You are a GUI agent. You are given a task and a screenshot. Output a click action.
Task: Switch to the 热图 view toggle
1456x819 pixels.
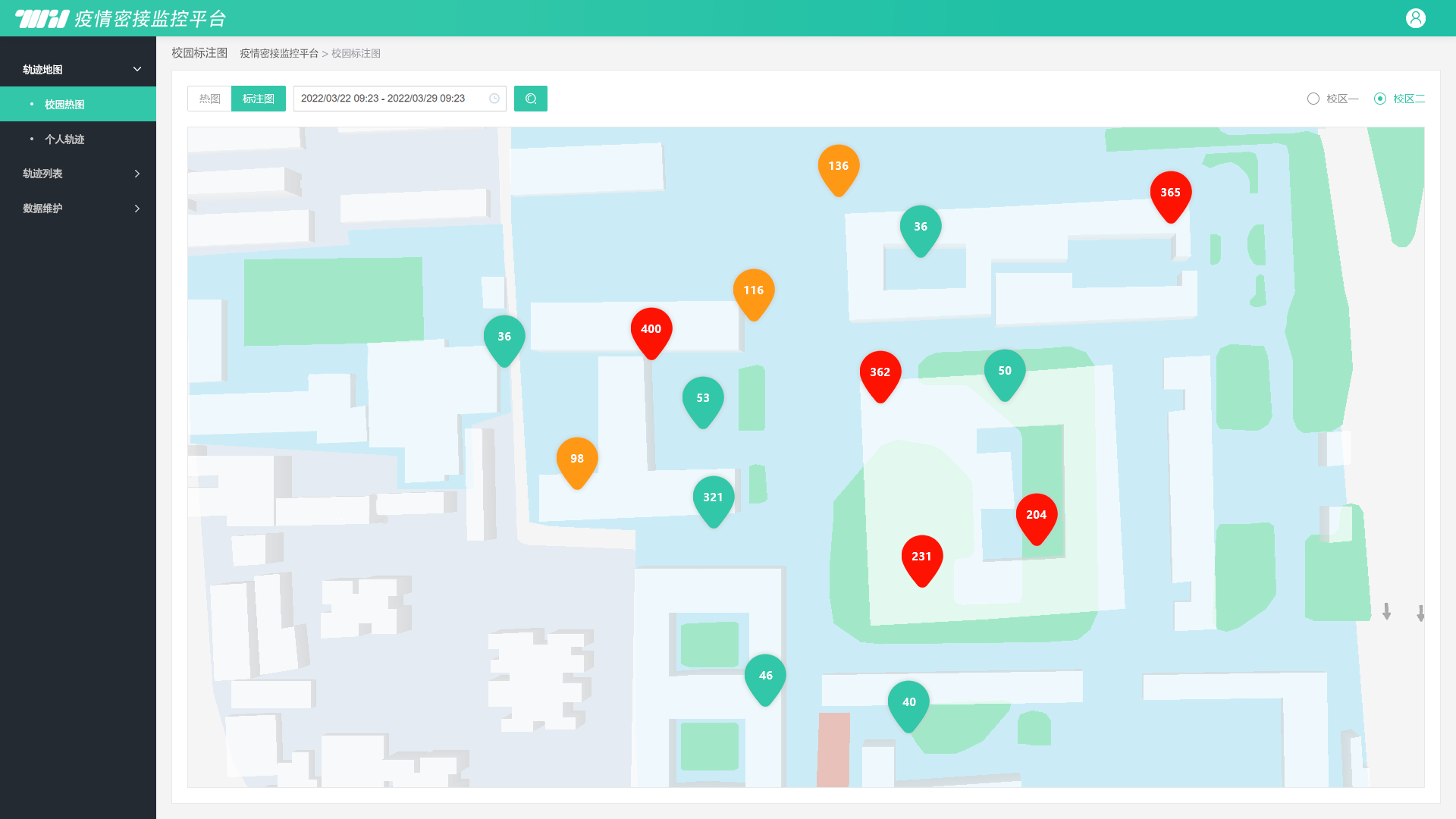coord(209,99)
